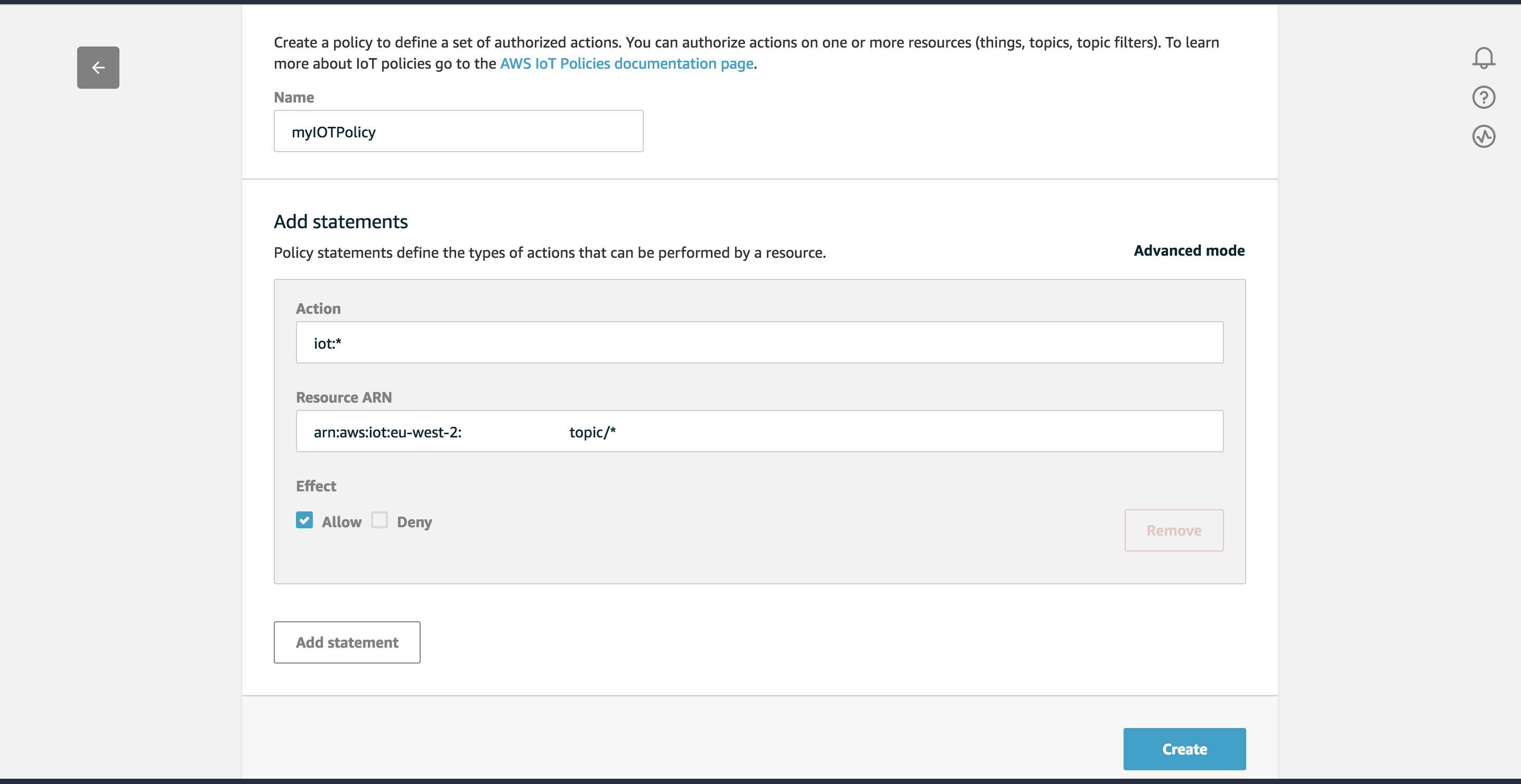Select the Action input field
1521x784 pixels.
click(759, 342)
